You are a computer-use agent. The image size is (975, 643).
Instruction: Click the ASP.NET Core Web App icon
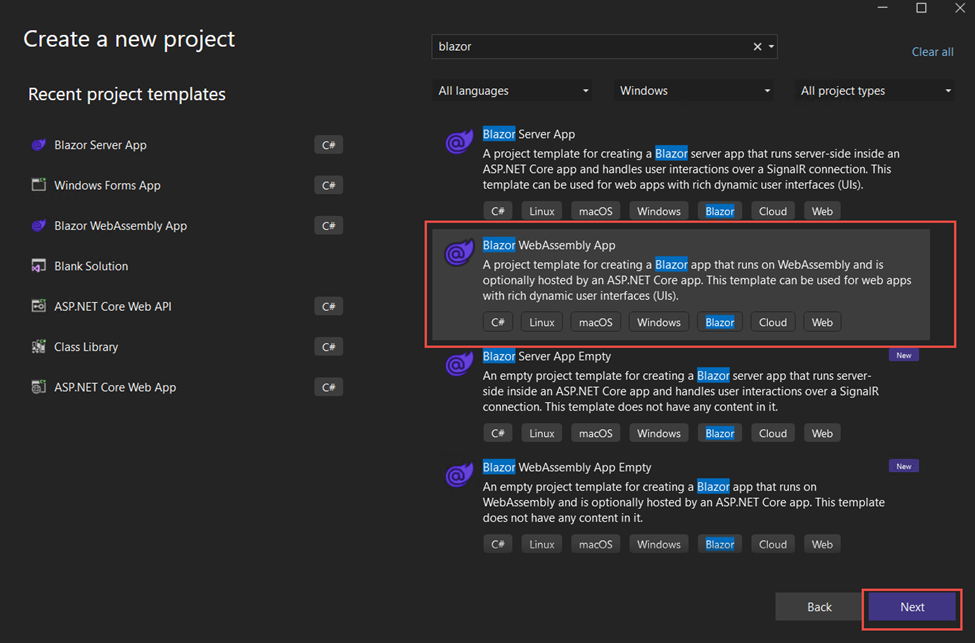tap(39, 387)
